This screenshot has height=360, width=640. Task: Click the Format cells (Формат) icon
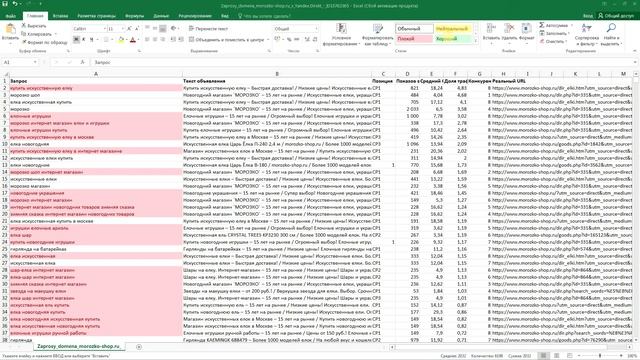click(x=527, y=29)
